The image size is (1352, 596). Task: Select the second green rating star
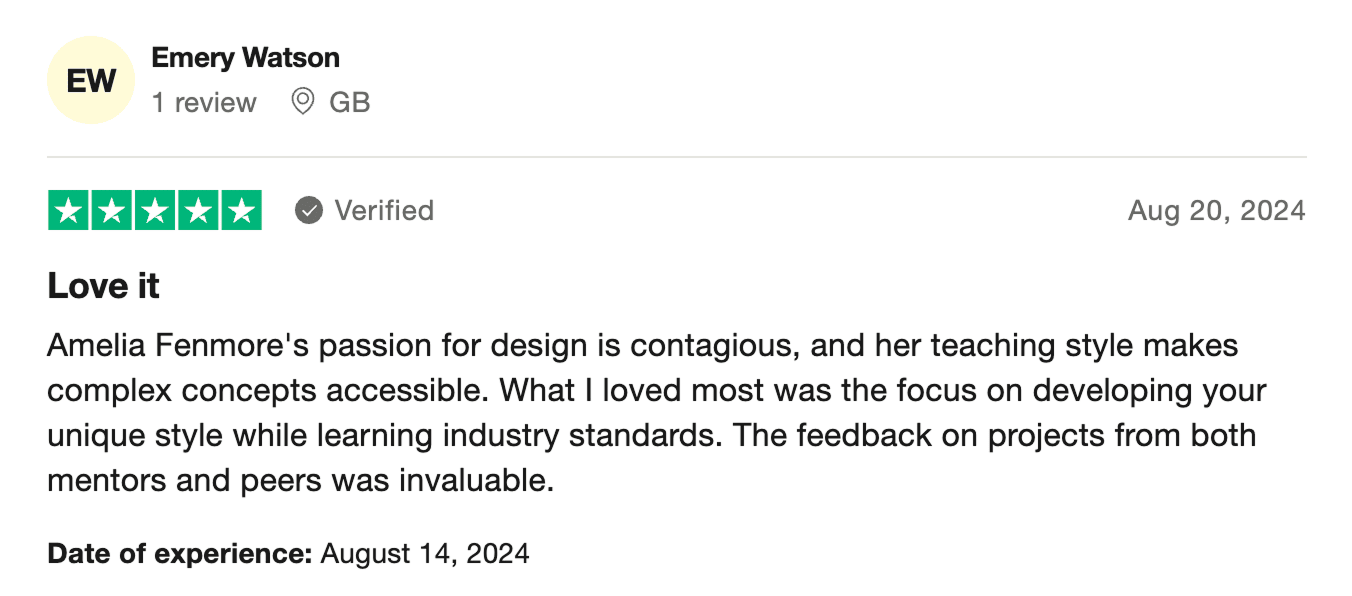pyautogui.click(x=112, y=210)
